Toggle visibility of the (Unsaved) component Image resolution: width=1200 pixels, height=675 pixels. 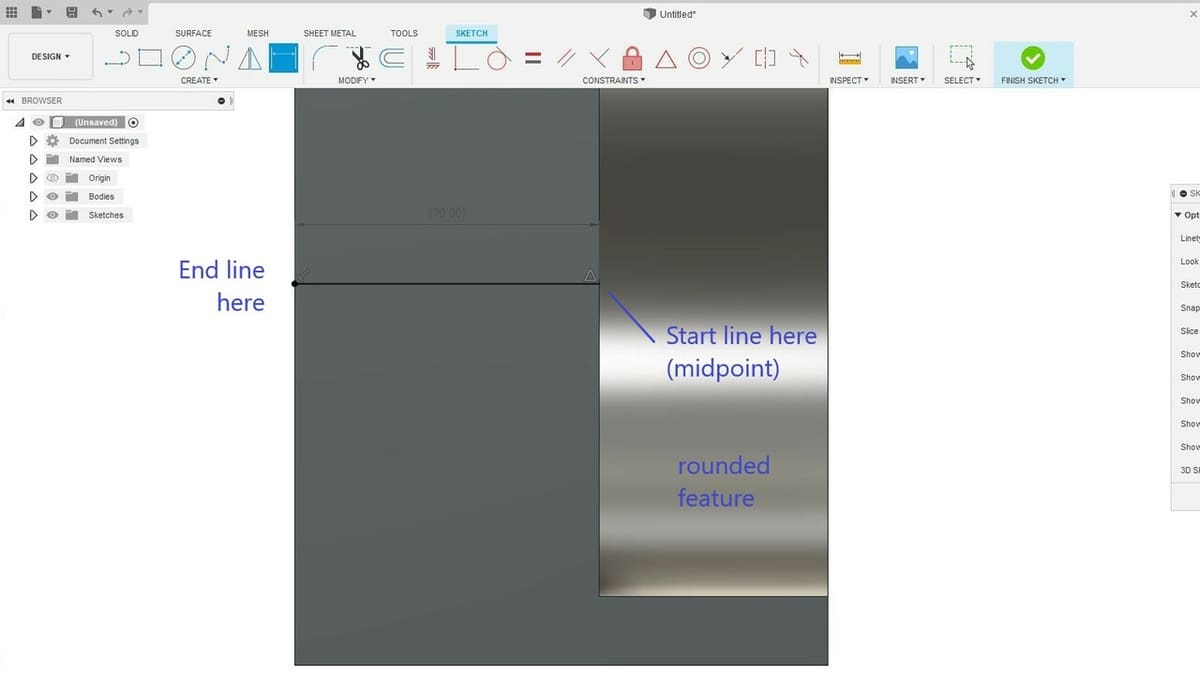tap(38, 122)
